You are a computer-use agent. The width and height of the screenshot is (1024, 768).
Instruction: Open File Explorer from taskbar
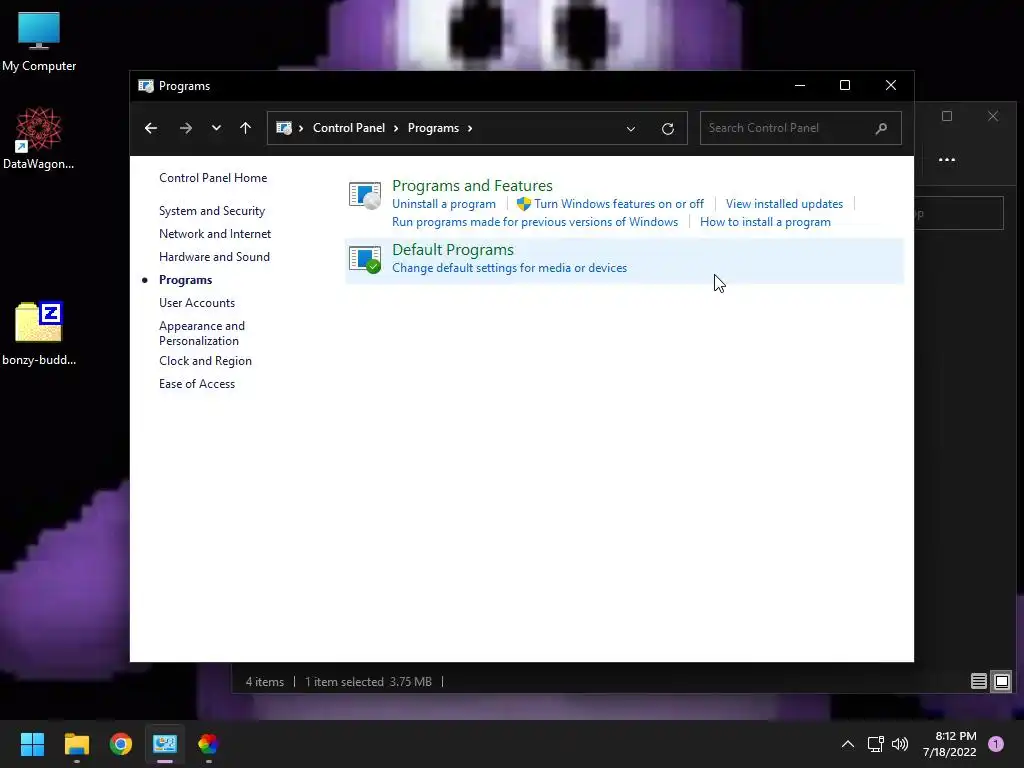(x=76, y=744)
